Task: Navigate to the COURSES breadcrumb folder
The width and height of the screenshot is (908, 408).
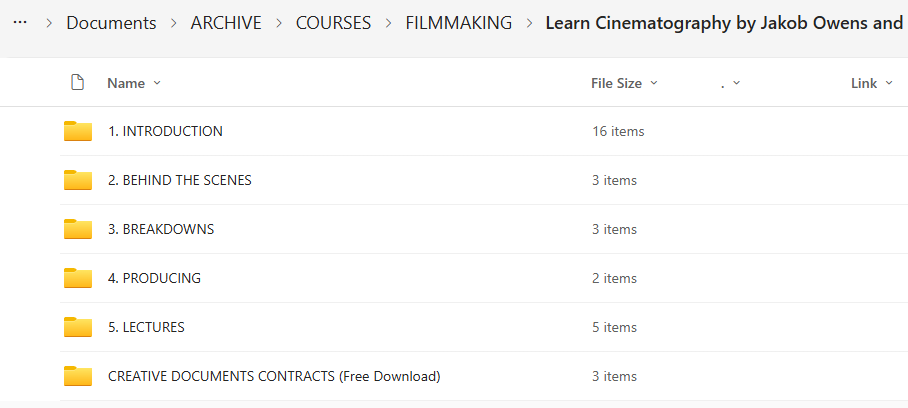Action: [x=333, y=22]
